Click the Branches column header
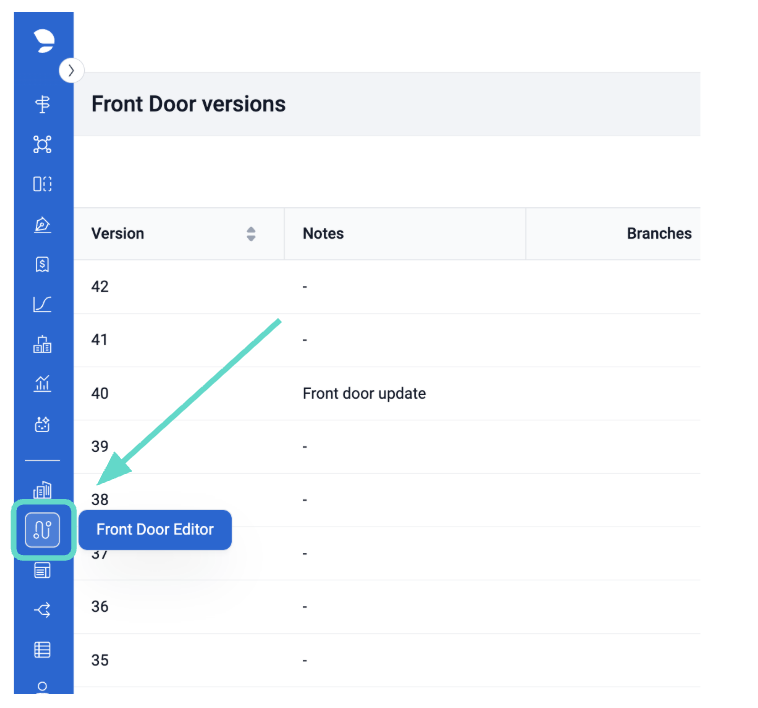This screenshot has width=758, height=708. coord(658,234)
